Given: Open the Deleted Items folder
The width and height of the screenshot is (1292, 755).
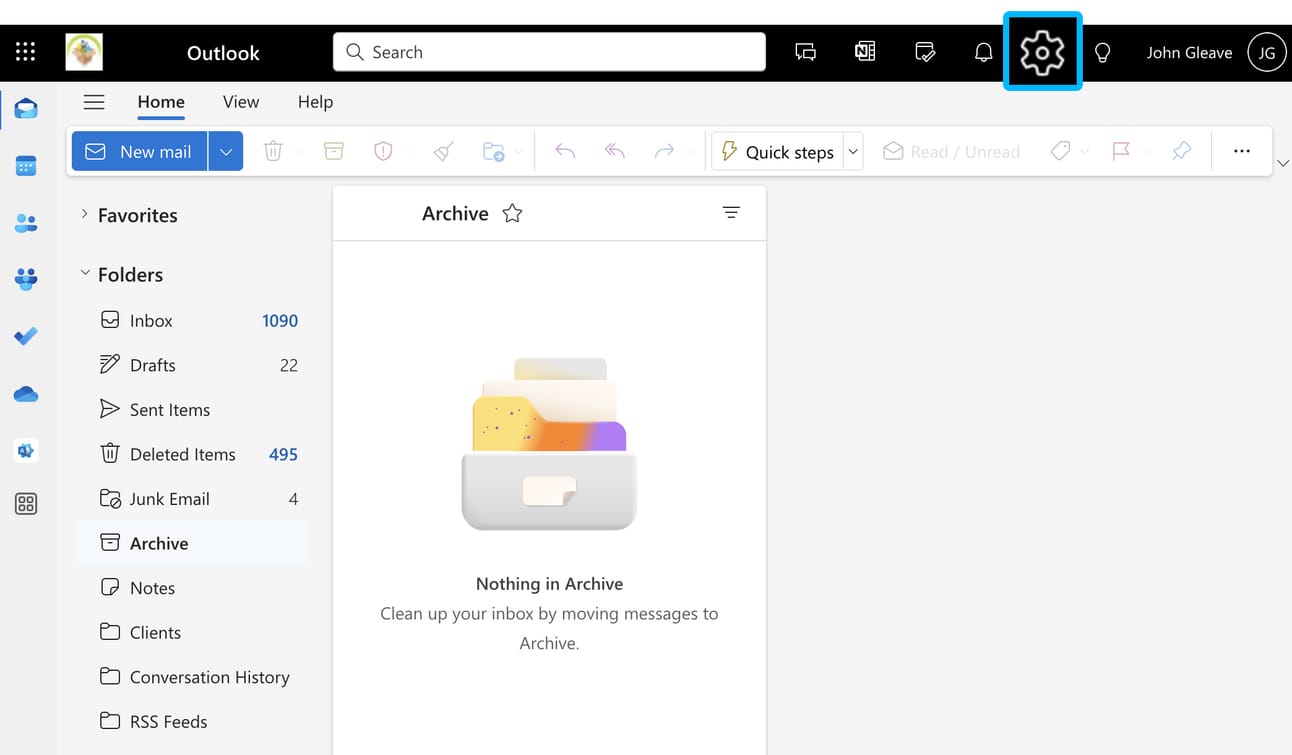Looking at the screenshot, I should coord(191,454).
